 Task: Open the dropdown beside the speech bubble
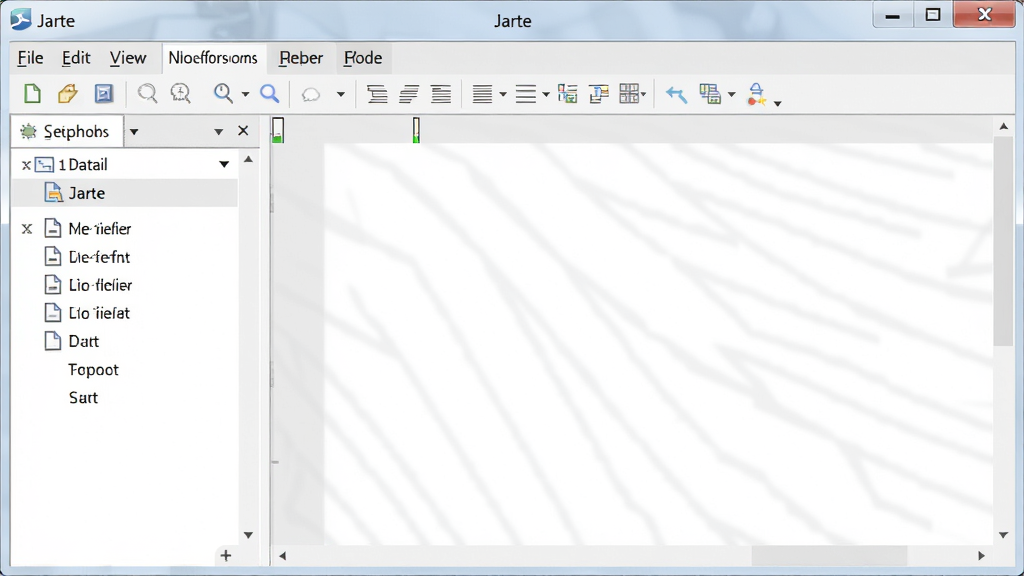[x=340, y=95]
